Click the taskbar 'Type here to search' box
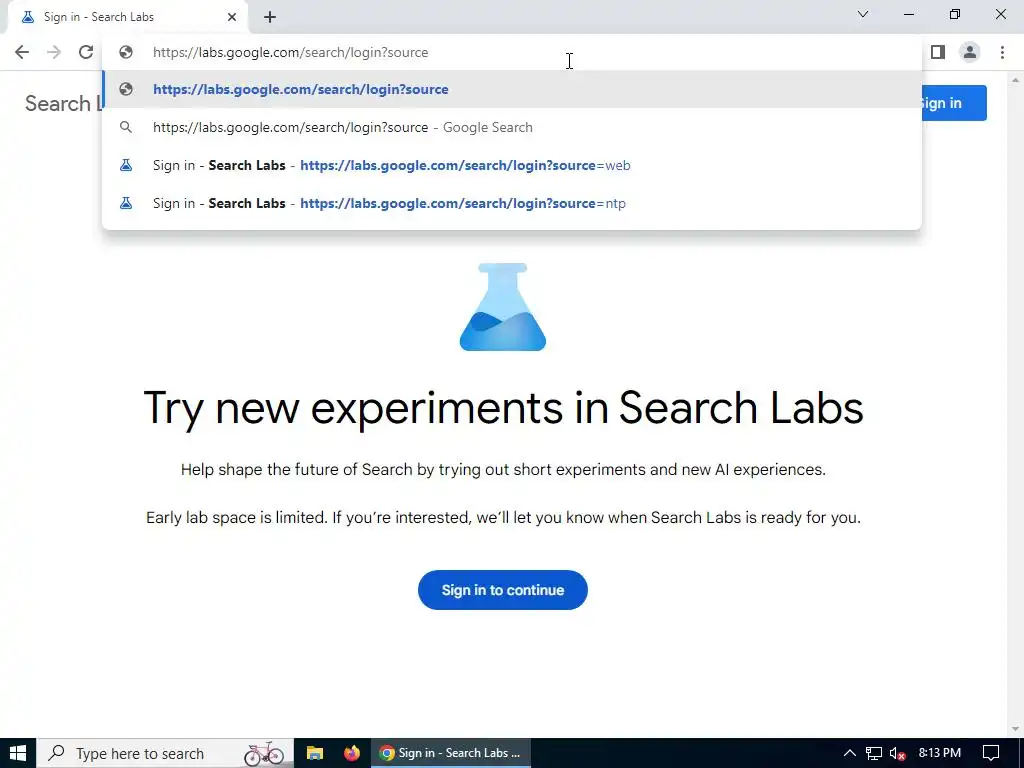Image resolution: width=1024 pixels, height=768 pixels. (165, 753)
